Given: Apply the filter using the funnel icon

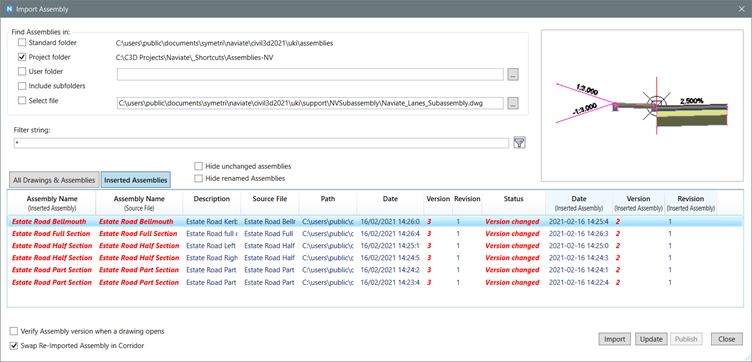Looking at the screenshot, I should click(x=519, y=142).
